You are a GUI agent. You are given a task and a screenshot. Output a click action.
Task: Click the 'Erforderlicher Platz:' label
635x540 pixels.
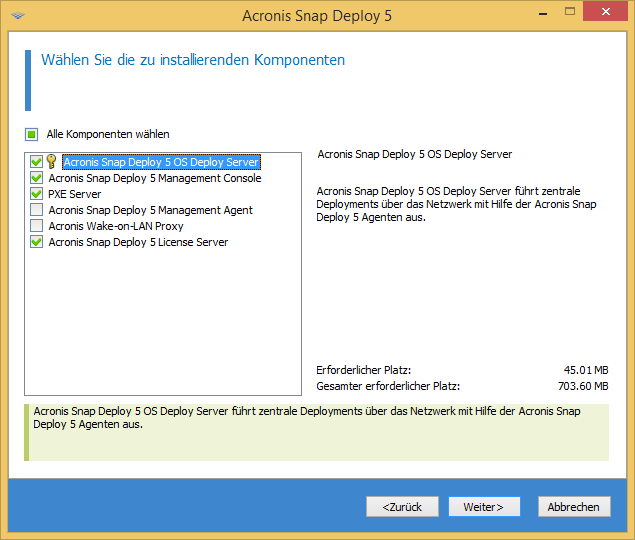[x=364, y=370]
